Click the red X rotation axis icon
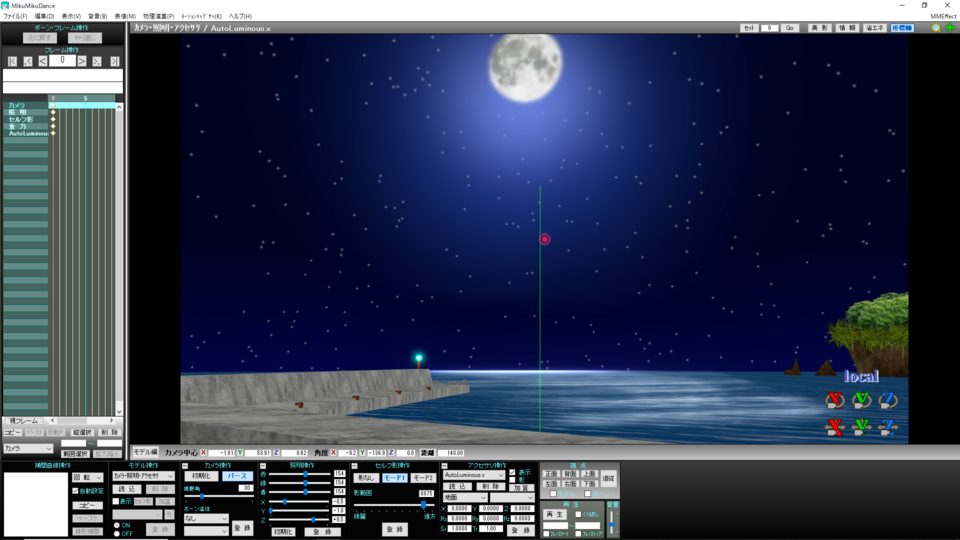The height and width of the screenshot is (540, 960). (x=834, y=401)
